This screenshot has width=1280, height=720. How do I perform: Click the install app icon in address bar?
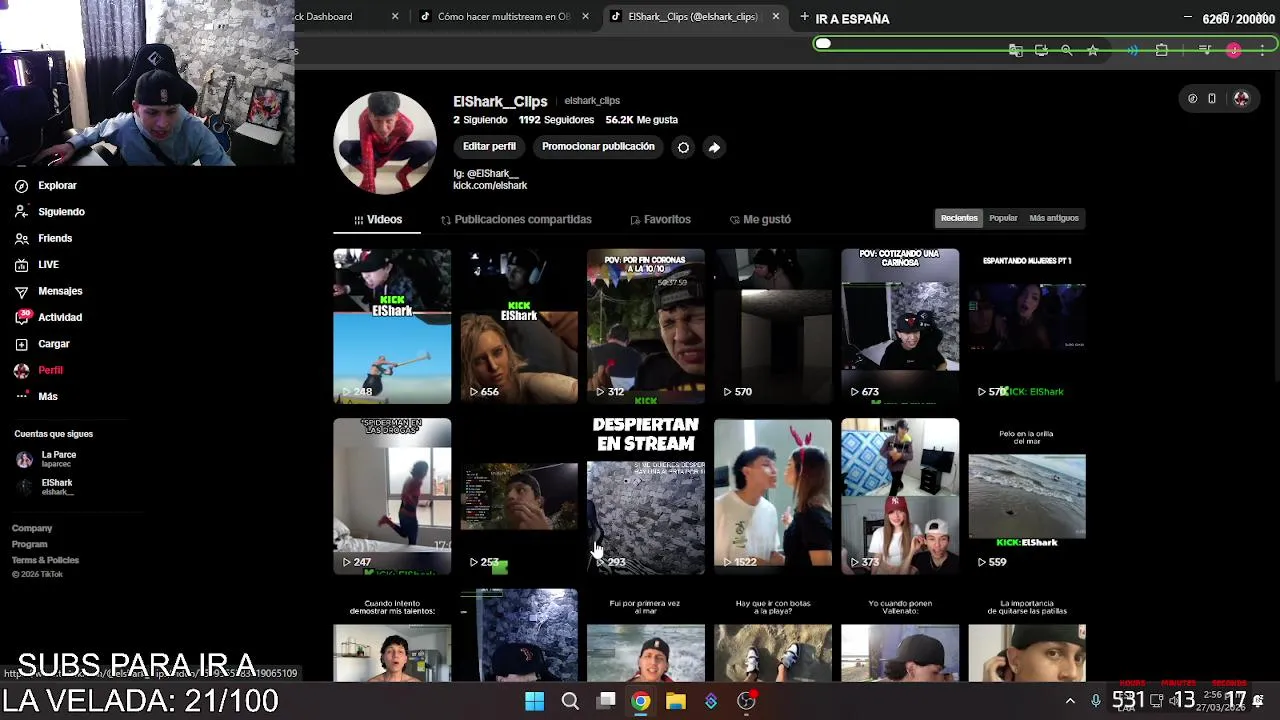click(1041, 50)
